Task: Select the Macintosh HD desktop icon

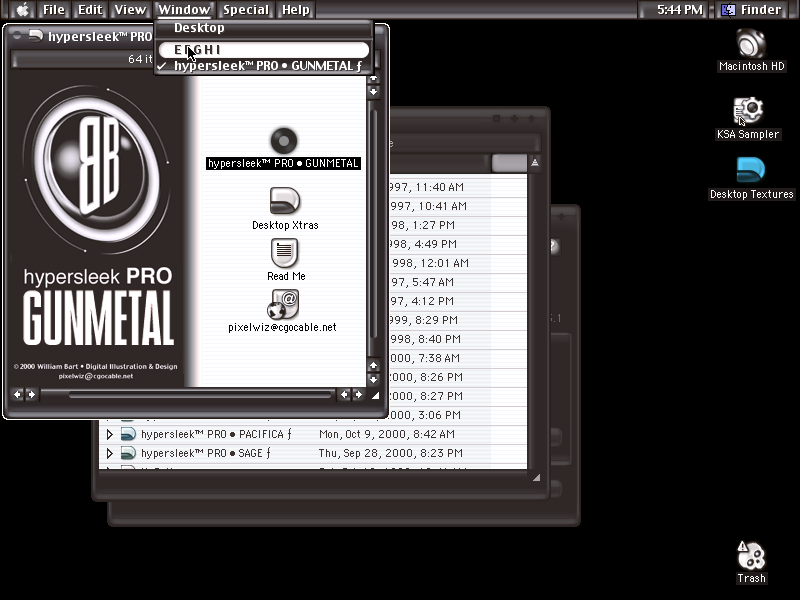Action: [x=751, y=43]
